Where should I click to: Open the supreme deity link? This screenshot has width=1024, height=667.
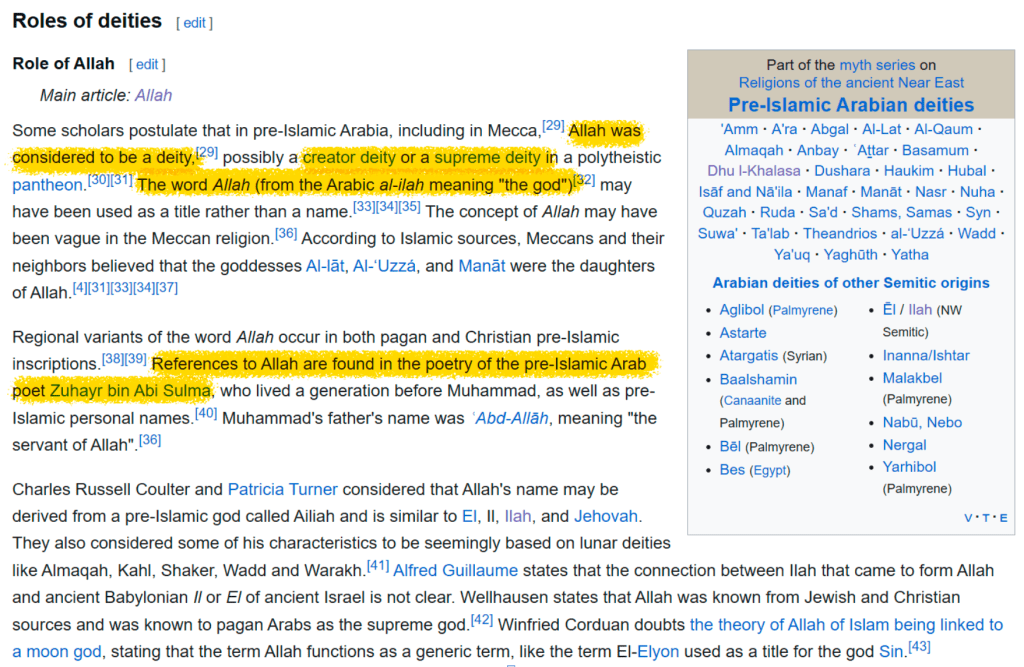pos(488,157)
